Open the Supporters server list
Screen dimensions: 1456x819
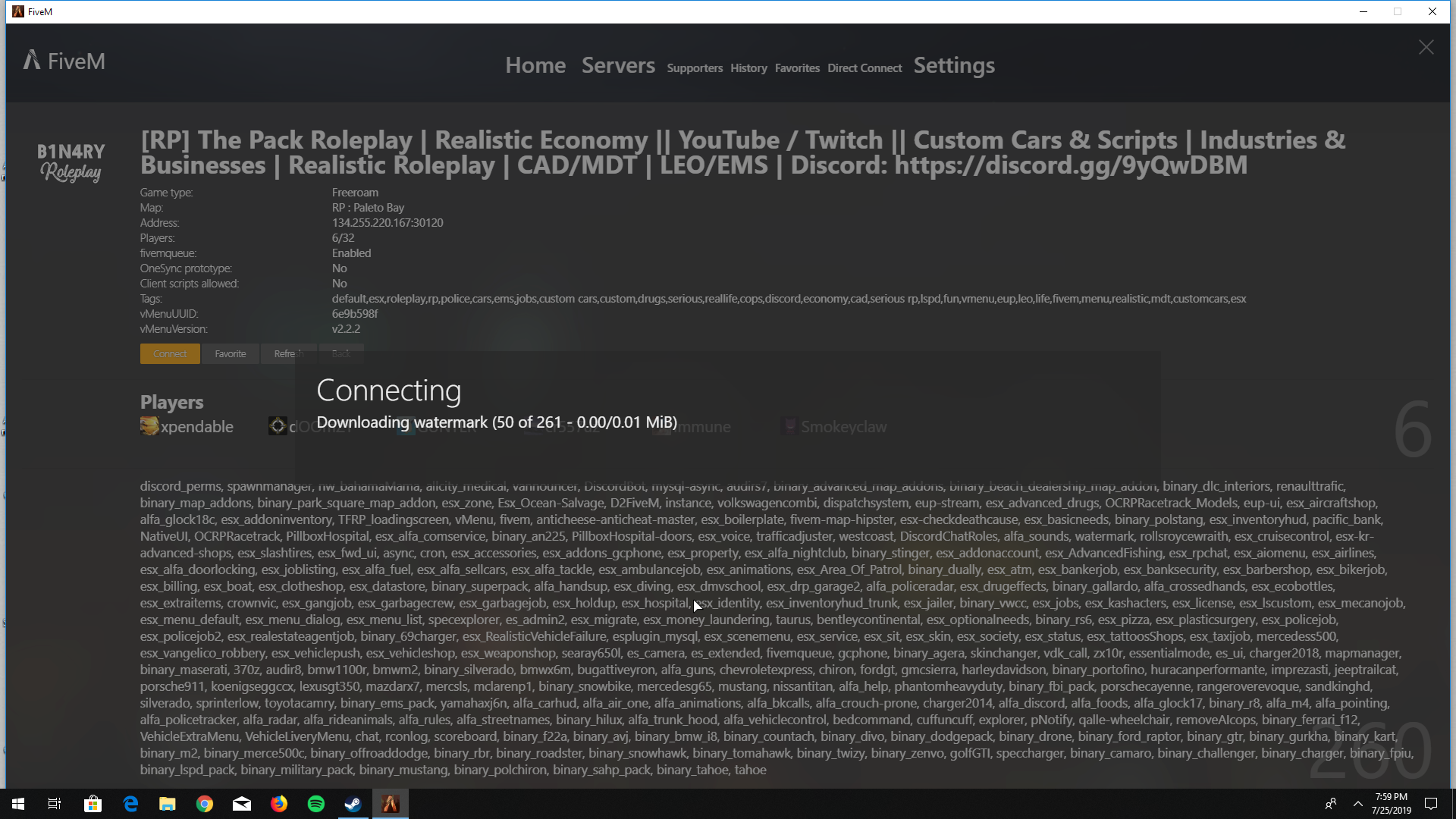point(695,68)
